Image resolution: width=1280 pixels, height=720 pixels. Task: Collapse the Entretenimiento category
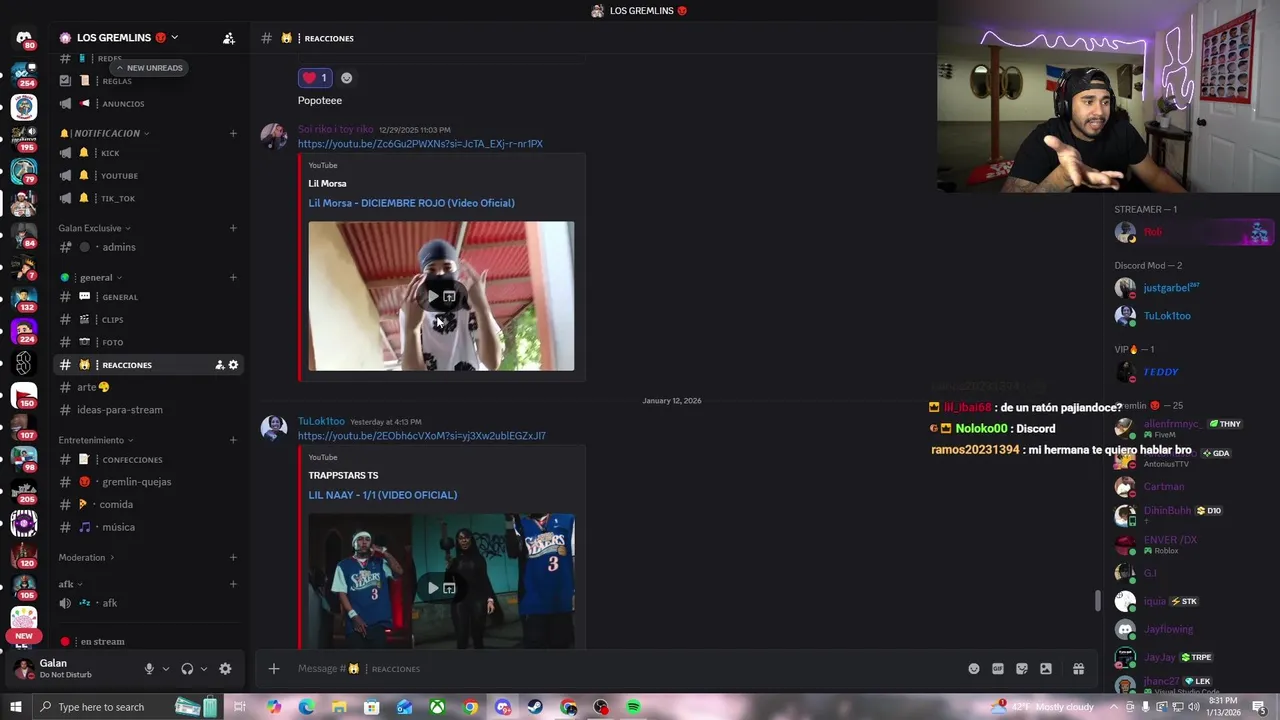point(94,440)
